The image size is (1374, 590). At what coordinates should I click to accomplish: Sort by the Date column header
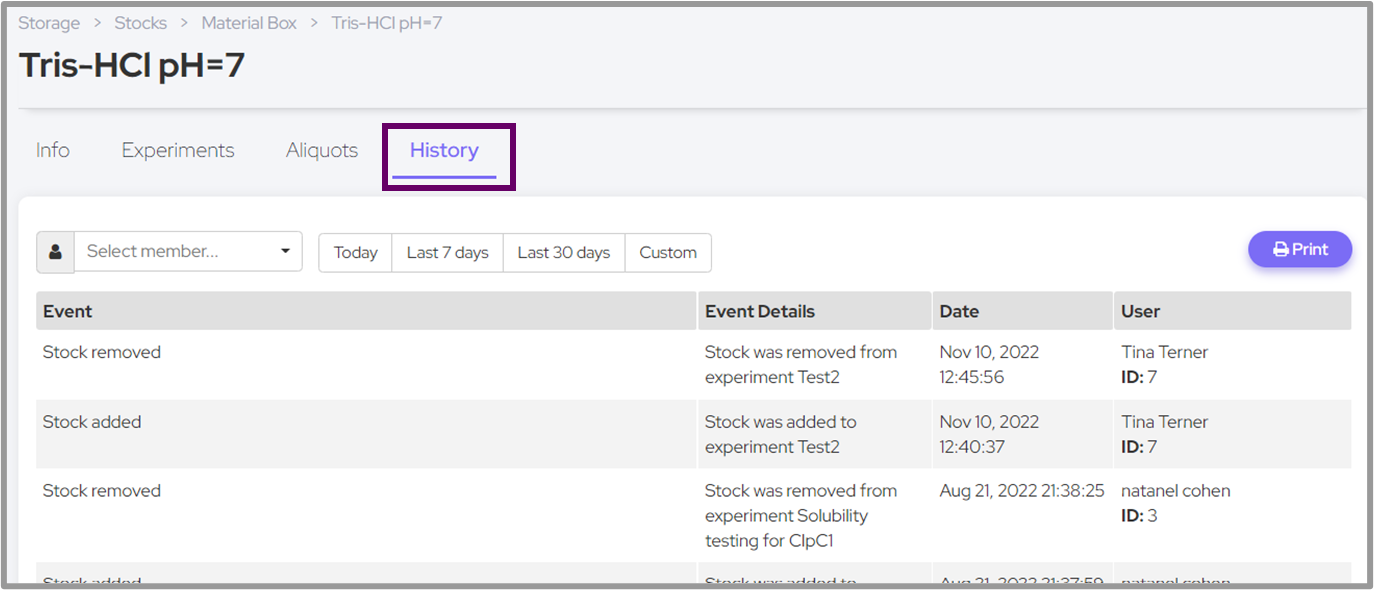pyautogui.click(x=959, y=311)
